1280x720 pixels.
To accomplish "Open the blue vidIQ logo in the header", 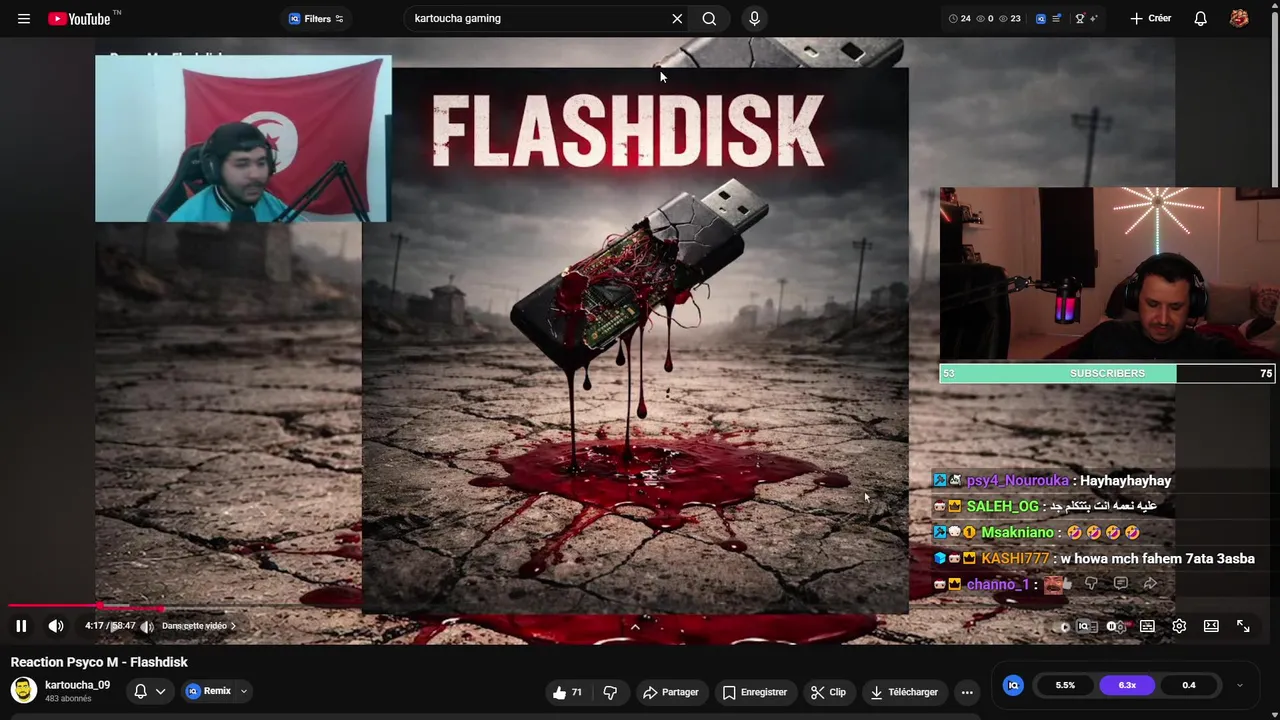I will pos(1041,18).
